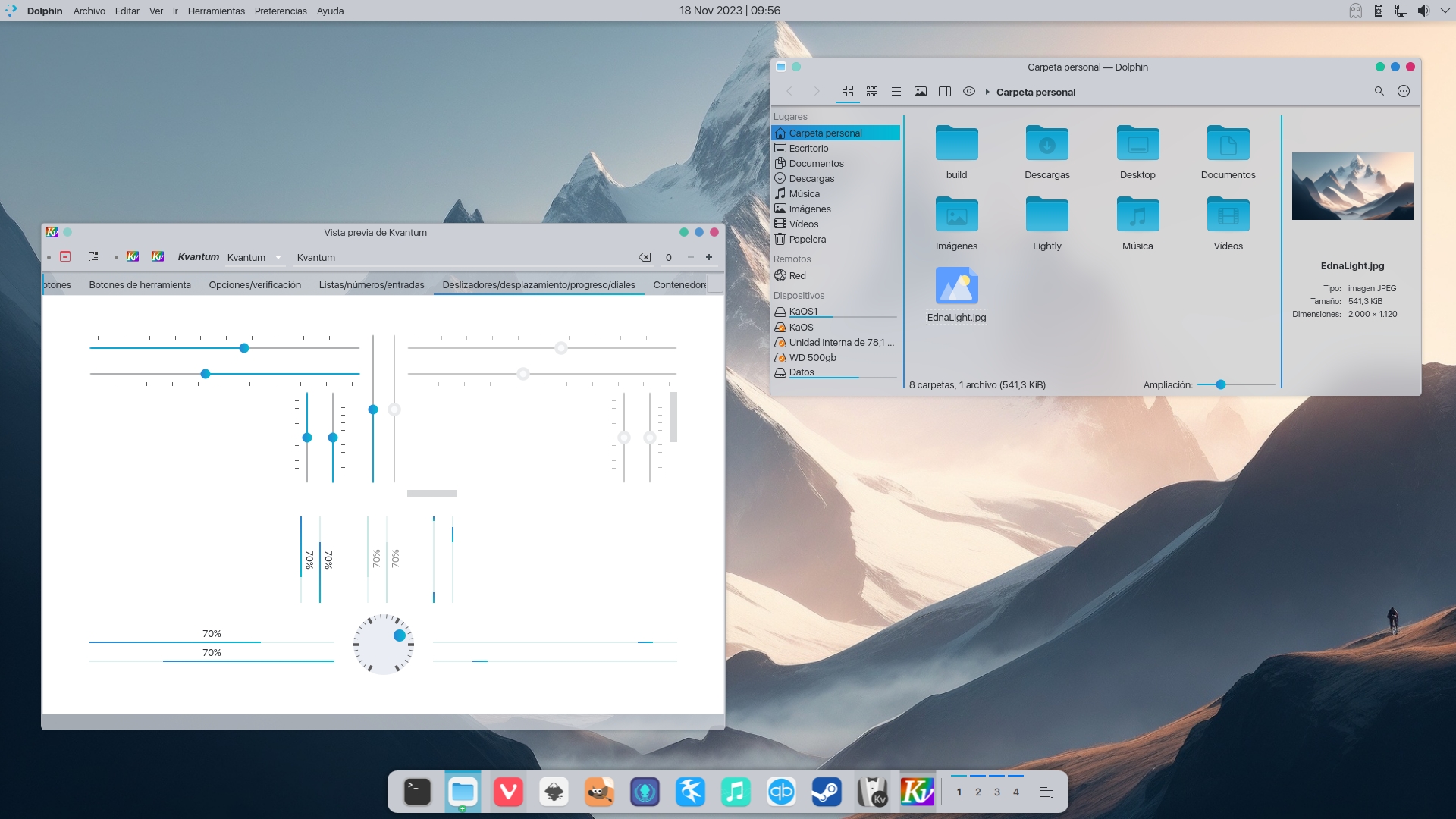
Task: Open qBittorrent from the dock
Action: tap(781, 792)
